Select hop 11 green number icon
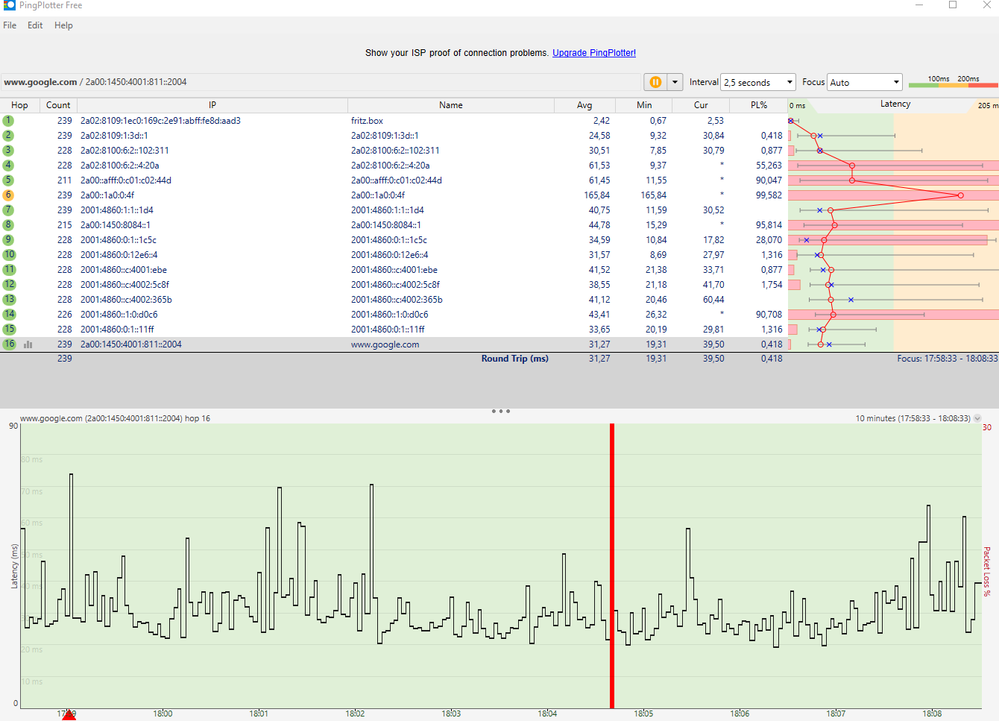Image resolution: width=999 pixels, height=721 pixels. 9,269
